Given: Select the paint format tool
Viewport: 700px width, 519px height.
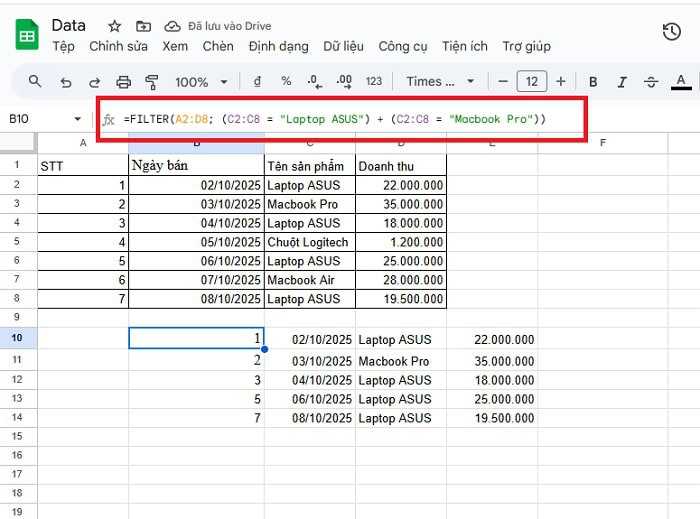Looking at the screenshot, I should point(152,82).
